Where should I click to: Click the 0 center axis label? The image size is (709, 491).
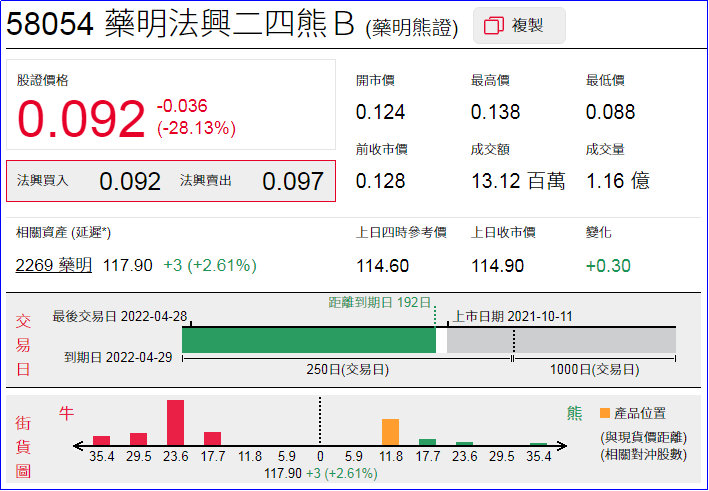320,456
